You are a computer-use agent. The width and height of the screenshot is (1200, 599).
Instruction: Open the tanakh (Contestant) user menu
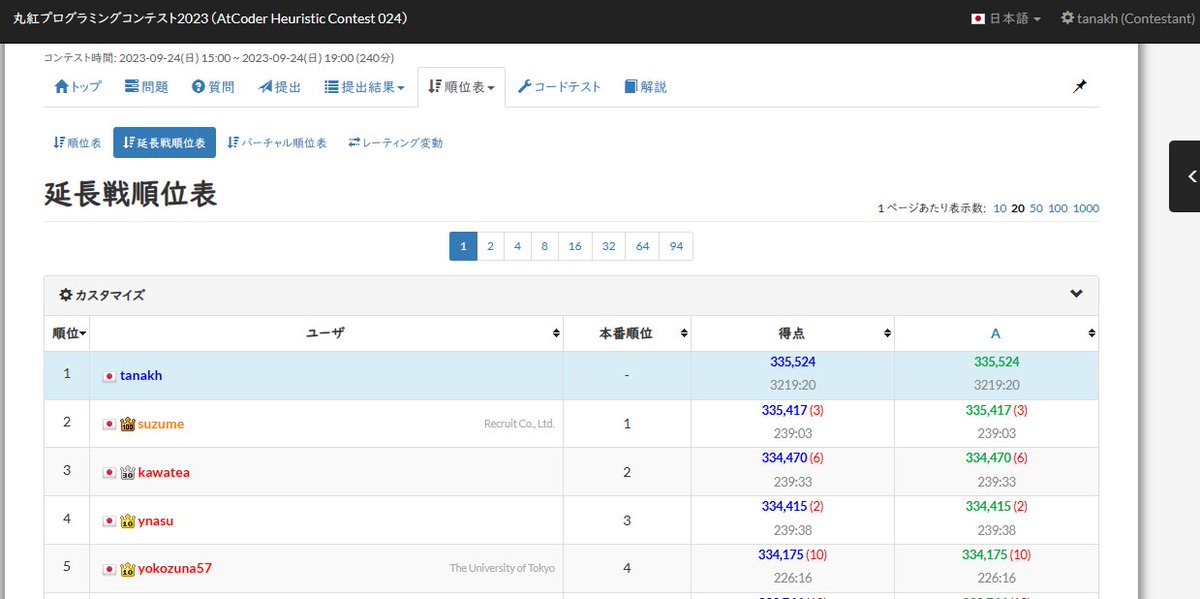(x=1127, y=19)
